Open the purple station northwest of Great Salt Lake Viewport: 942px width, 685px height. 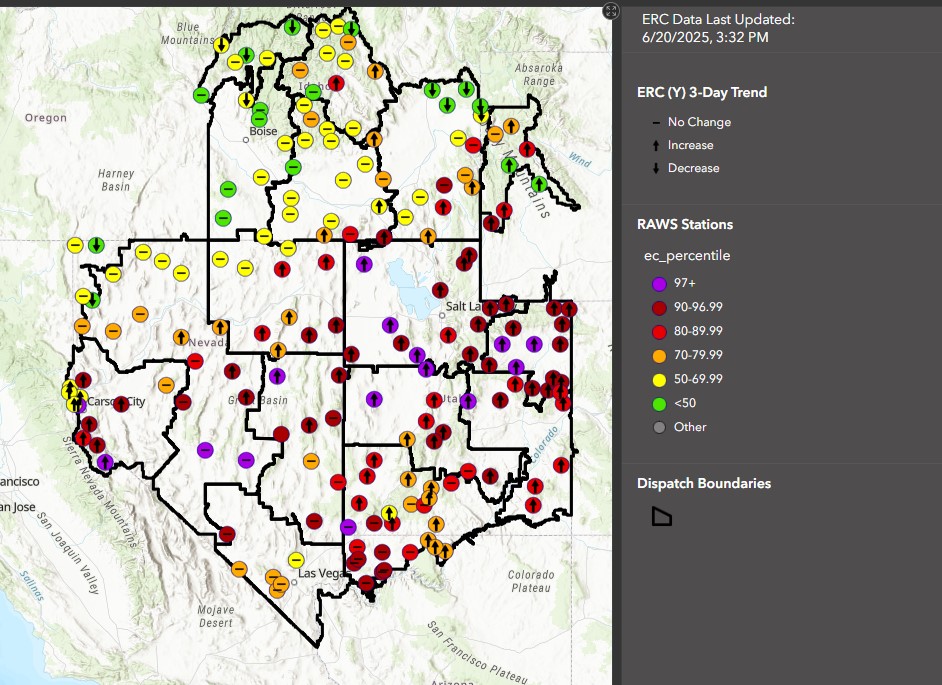(x=363, y=263)
